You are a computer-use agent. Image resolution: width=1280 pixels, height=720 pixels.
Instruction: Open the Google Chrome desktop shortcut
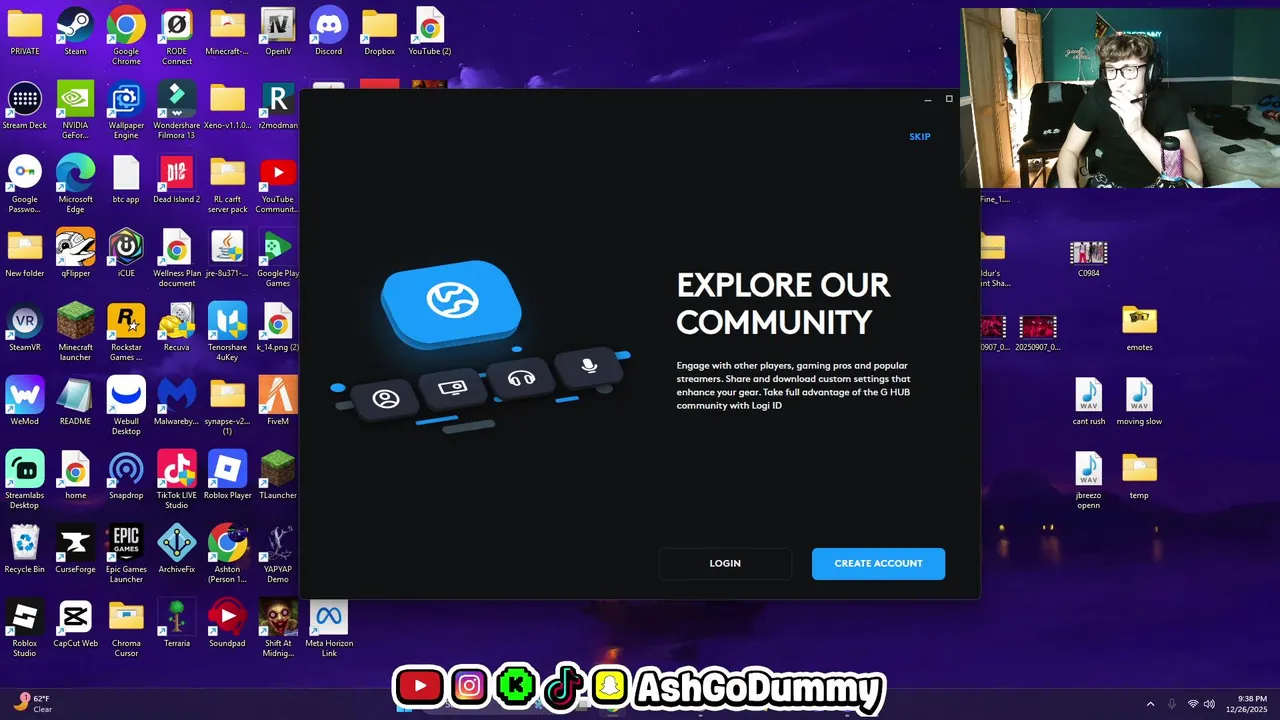(126, 35)
